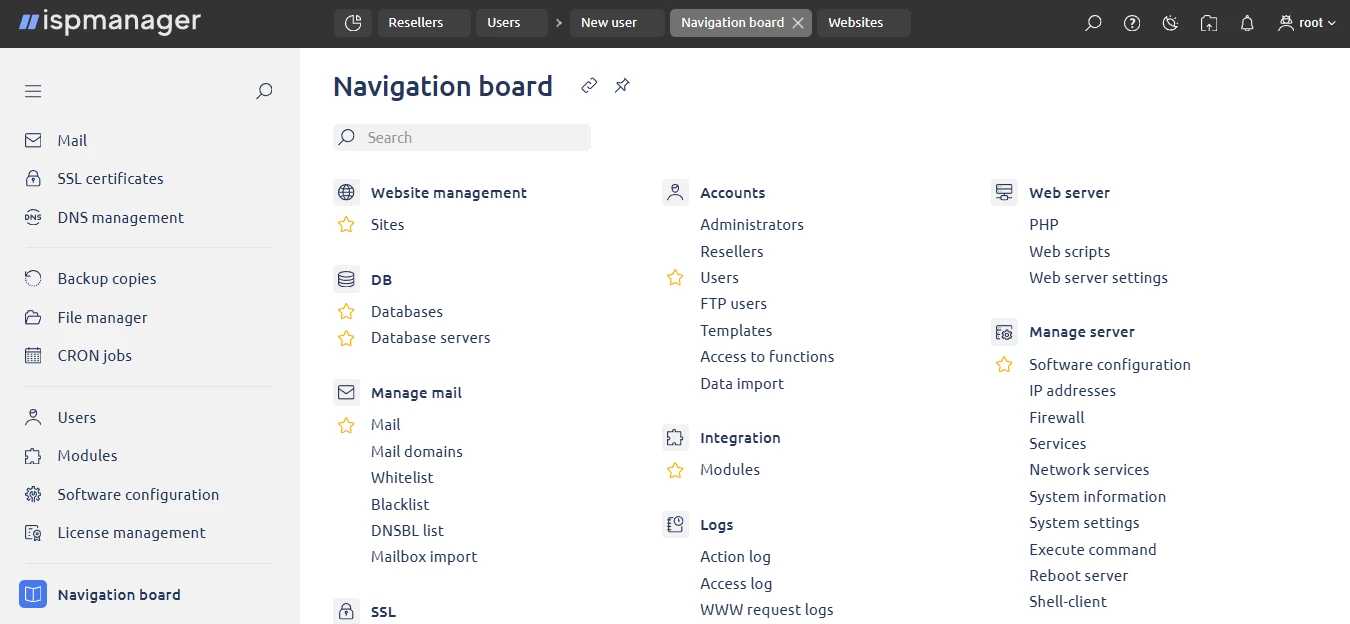Click the folder upload icon in header
The width and height of the screenshot is (1350, 624).
point(1209,23)
